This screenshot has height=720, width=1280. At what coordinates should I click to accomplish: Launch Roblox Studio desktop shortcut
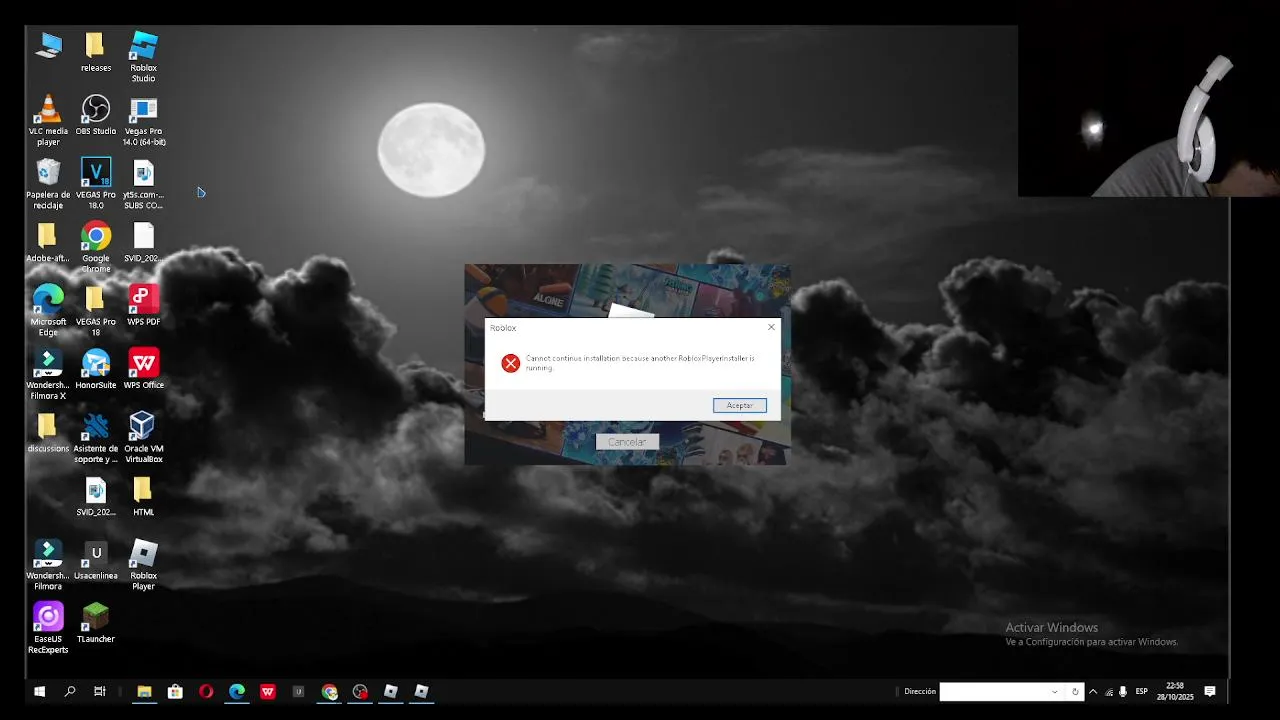[x=144, y=57]
